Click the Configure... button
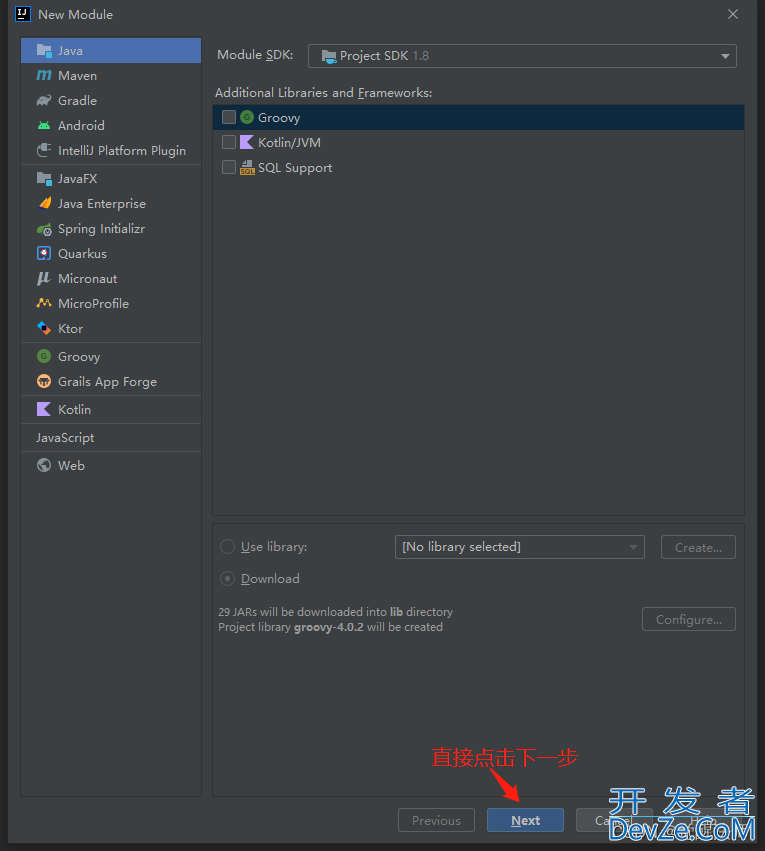The width and height of the screenshot is (765, 851). tap(689, 619)
